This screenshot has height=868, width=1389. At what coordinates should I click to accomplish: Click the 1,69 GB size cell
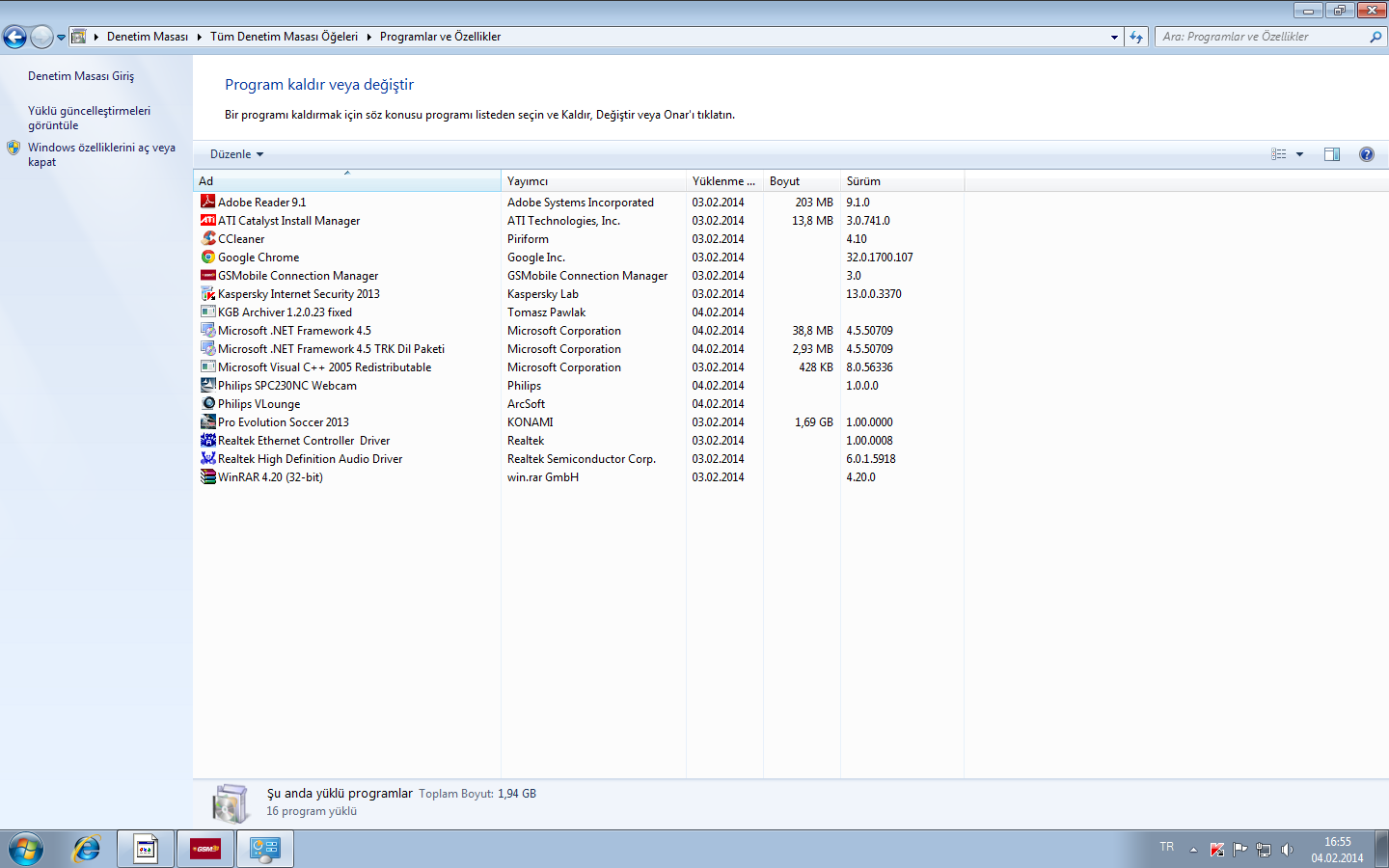pos(814,421)
